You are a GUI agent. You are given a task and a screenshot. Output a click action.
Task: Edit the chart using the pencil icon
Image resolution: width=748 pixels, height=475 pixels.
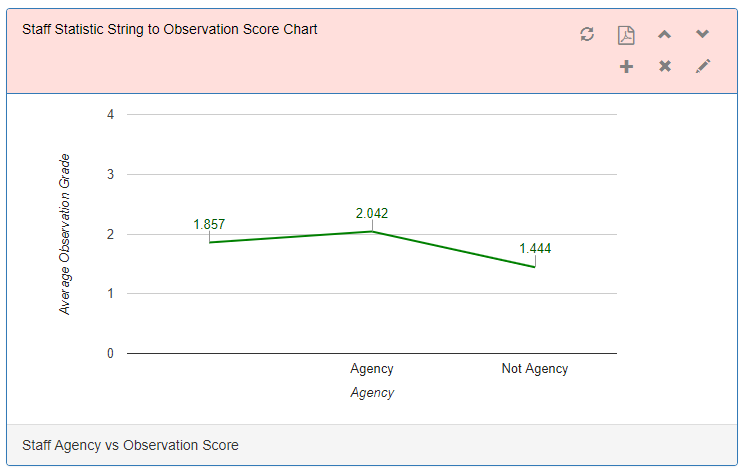tap(703, 66)
